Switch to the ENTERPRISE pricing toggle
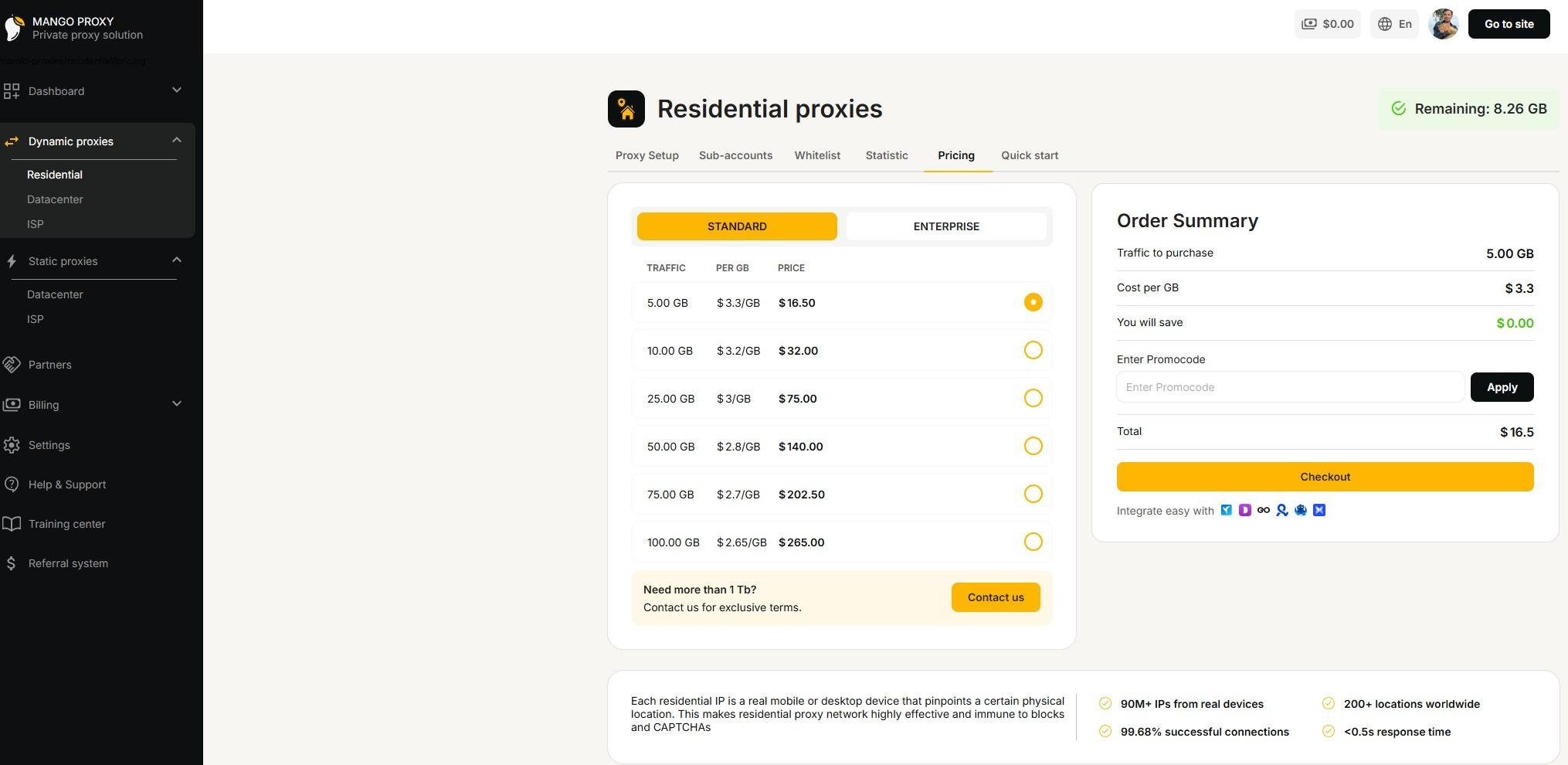 (946, 226)
